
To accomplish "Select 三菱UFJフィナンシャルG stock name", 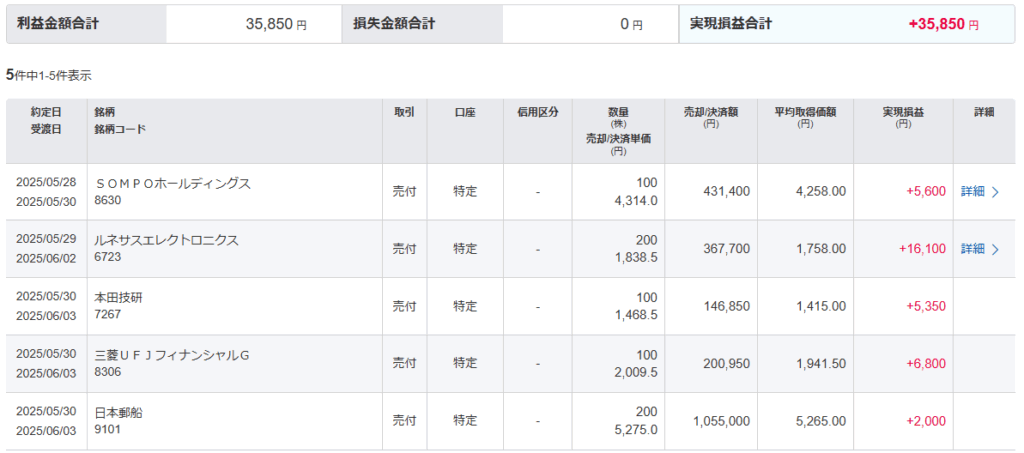I will pyautogui.click(x=171, y=355).
